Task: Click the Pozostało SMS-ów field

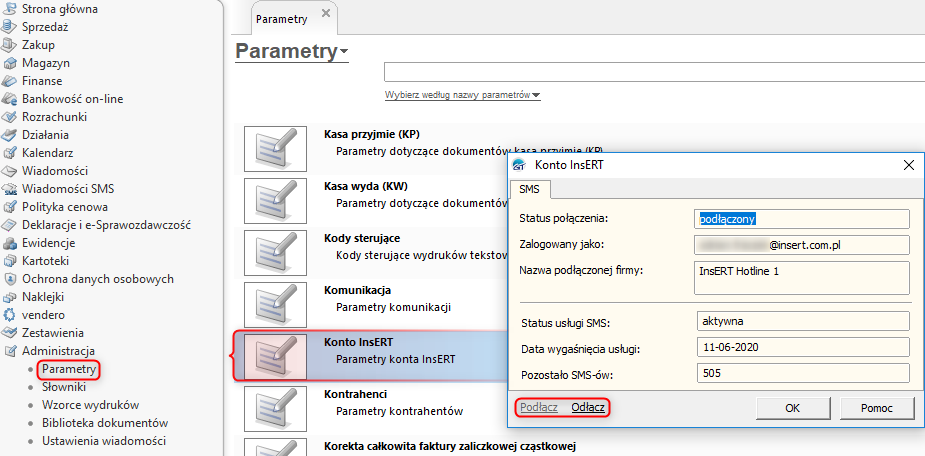Action: point(803,373)
